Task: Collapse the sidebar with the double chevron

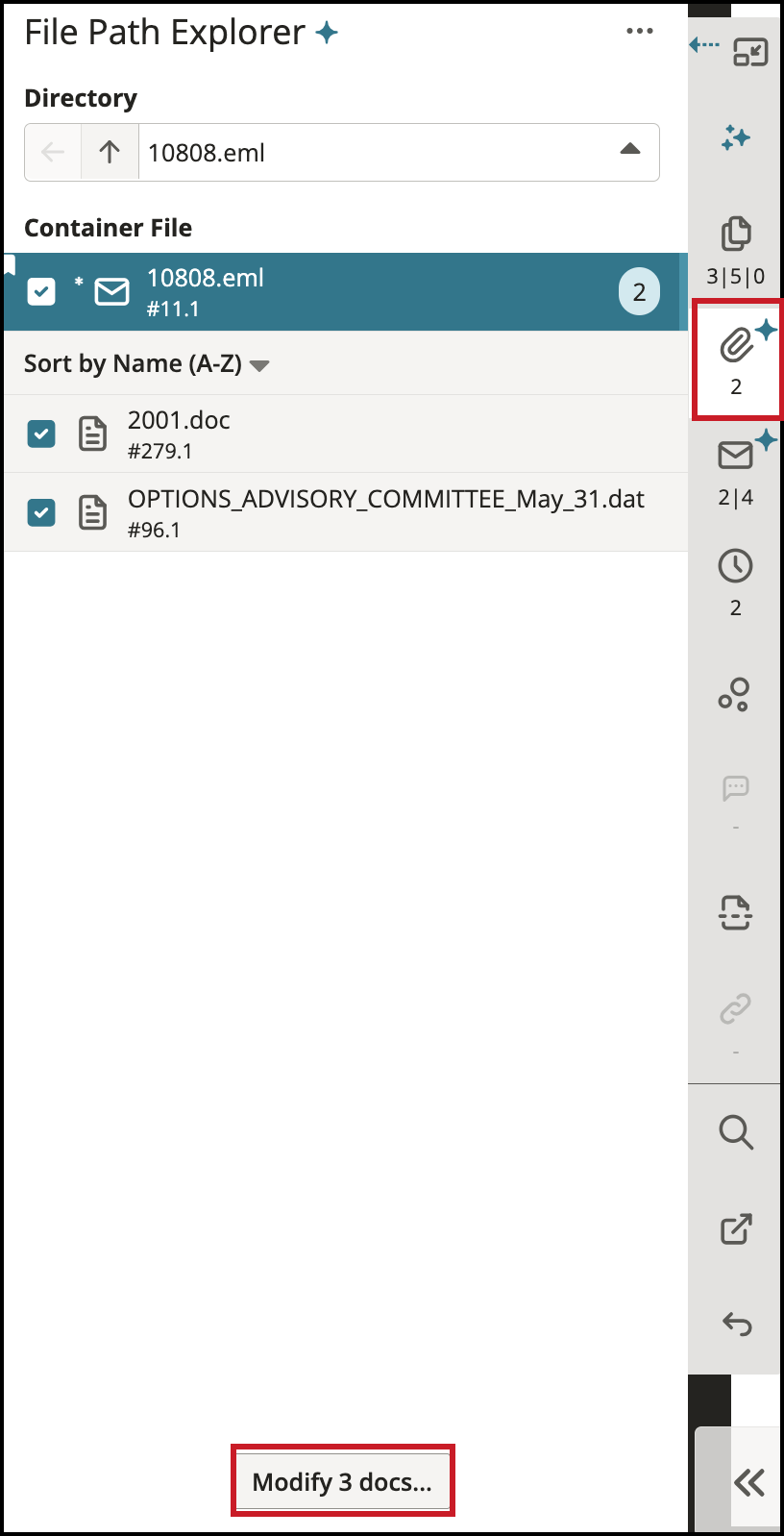Action: click(x=751, y=1483)
